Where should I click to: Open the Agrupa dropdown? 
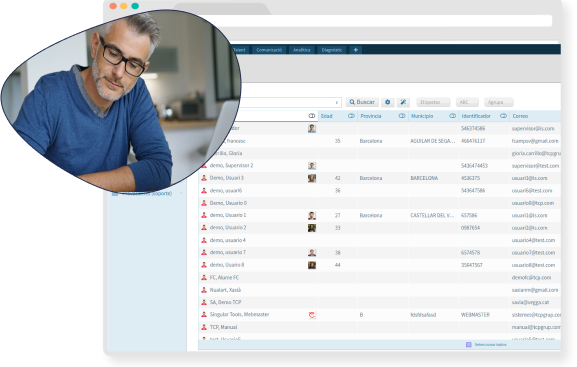click(x=499, y=102)
